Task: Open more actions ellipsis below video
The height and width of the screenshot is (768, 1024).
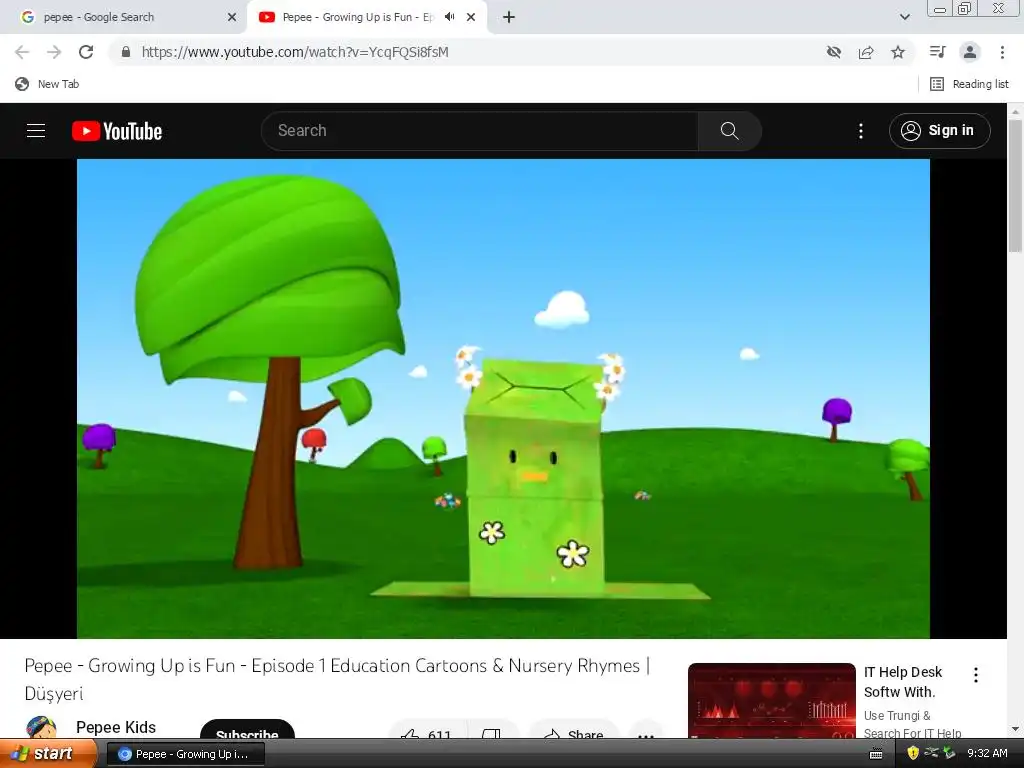Action: 646,731
